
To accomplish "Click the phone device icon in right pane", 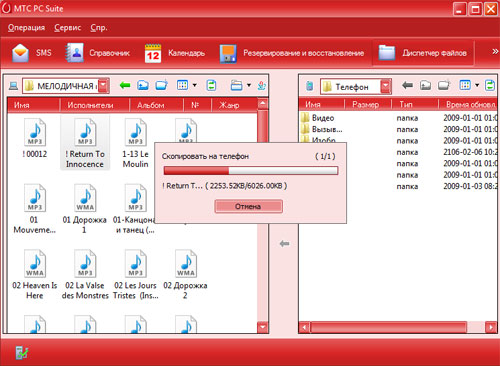I will pyautogui.click(x=310, y=86).
